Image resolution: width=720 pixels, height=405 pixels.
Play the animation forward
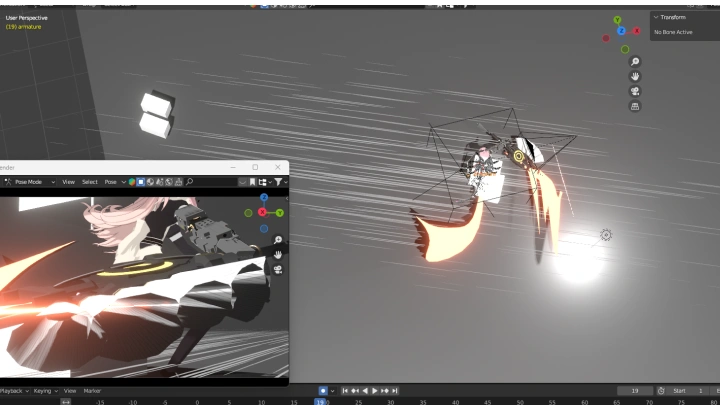[375, 391]
